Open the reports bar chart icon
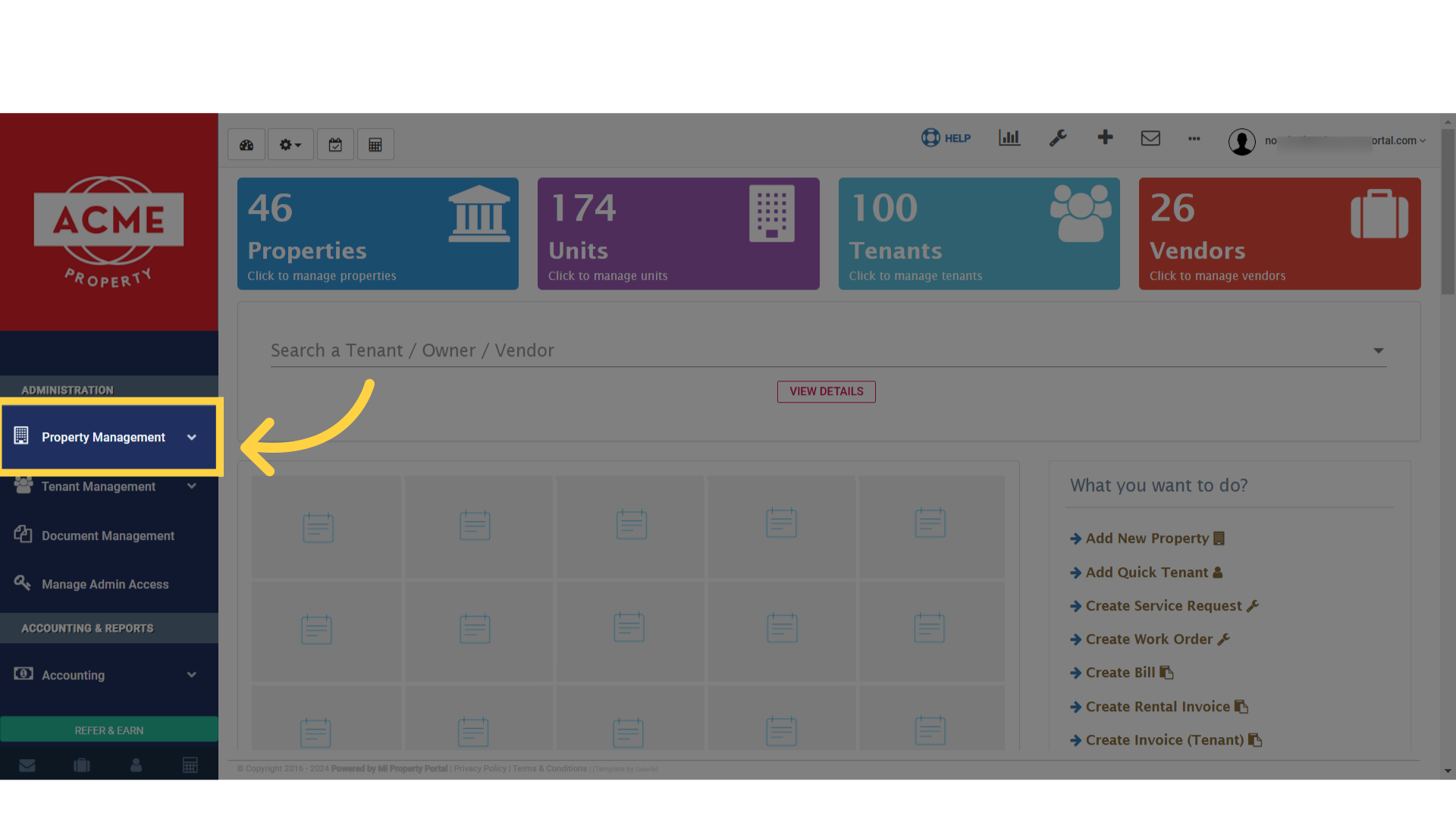The image size is (1456, 819). [x=1009, y=138]
